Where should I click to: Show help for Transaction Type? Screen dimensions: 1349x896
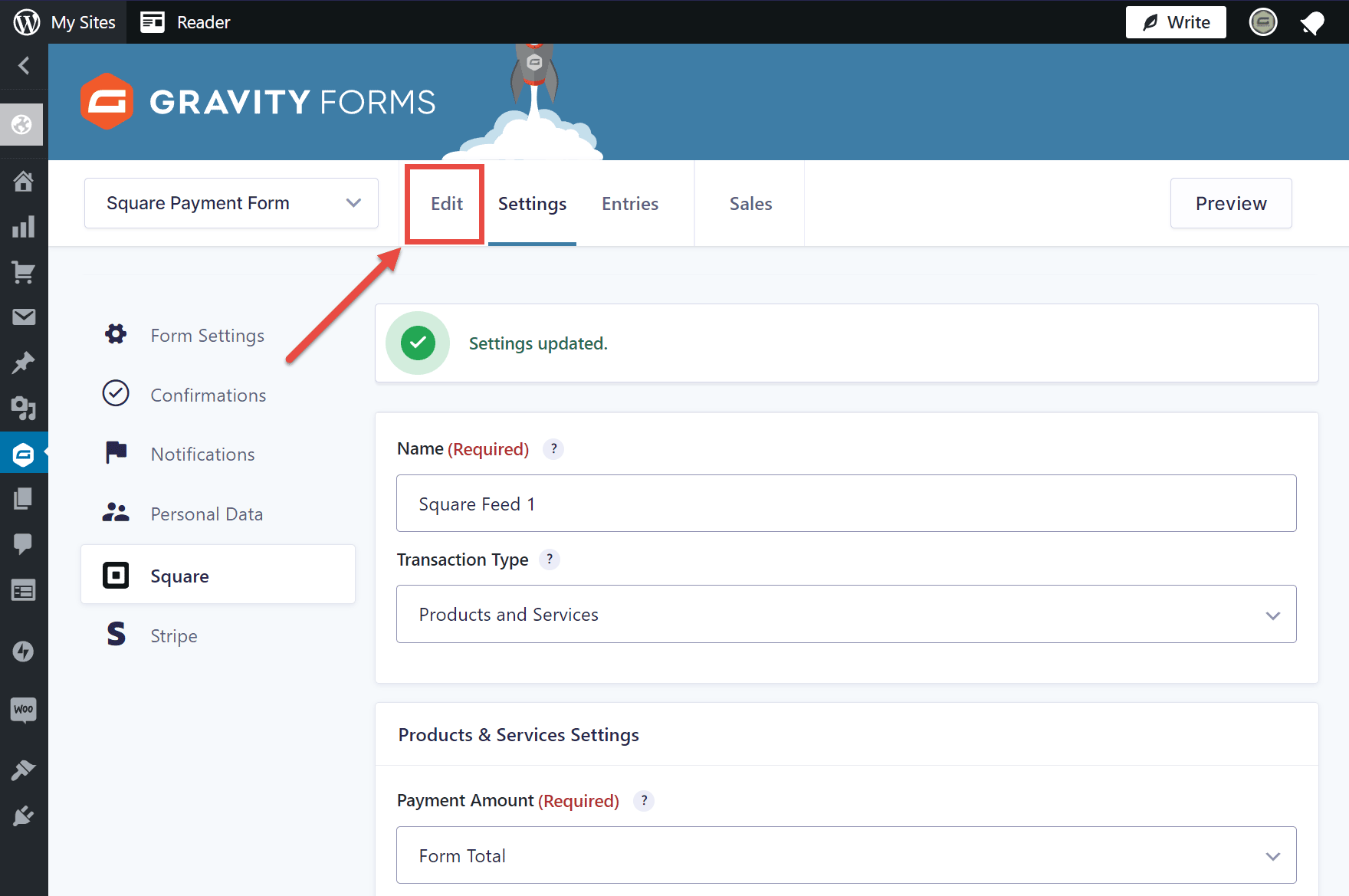(550, 560)
